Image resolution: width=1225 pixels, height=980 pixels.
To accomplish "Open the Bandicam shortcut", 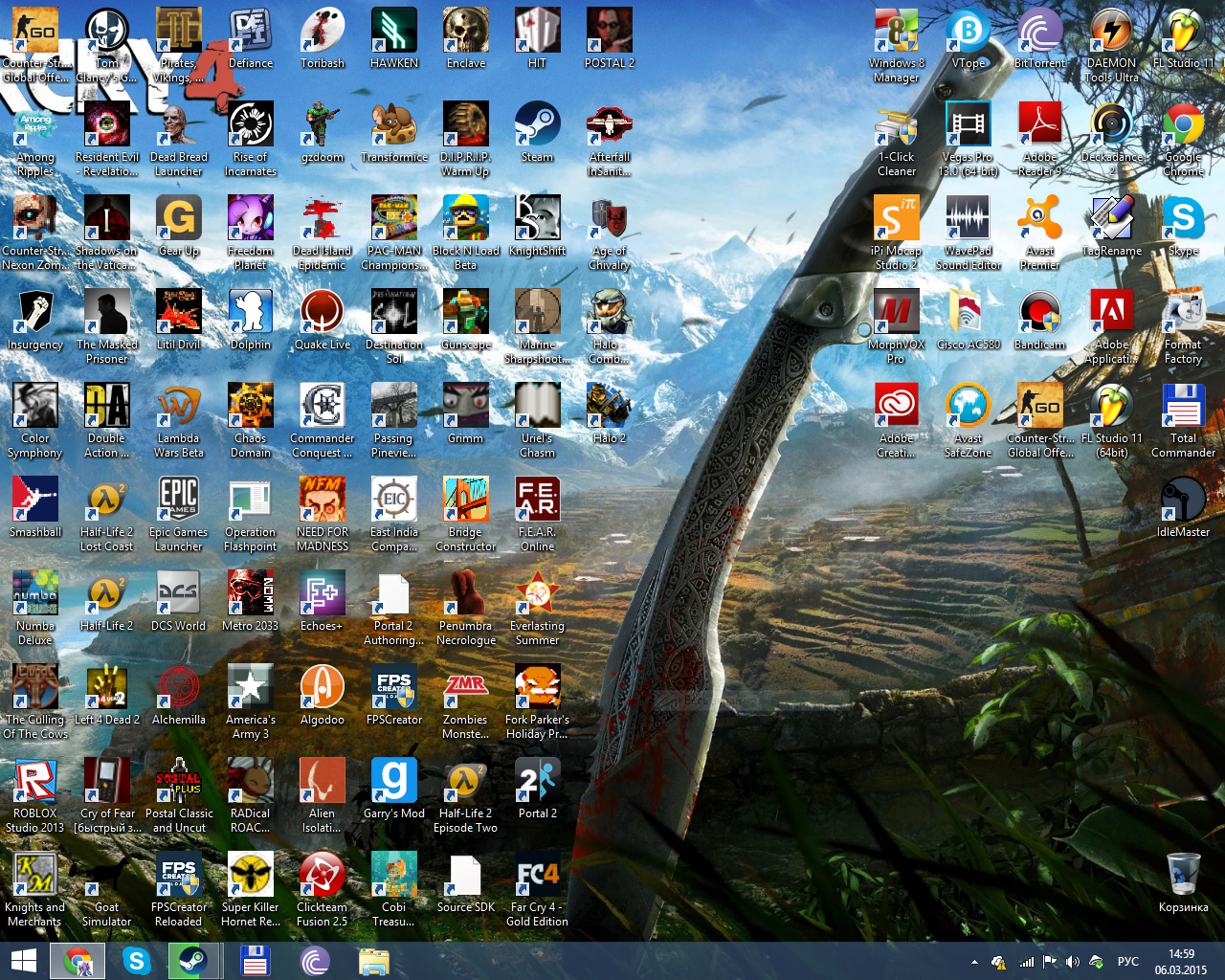I will pos(1040,320).
